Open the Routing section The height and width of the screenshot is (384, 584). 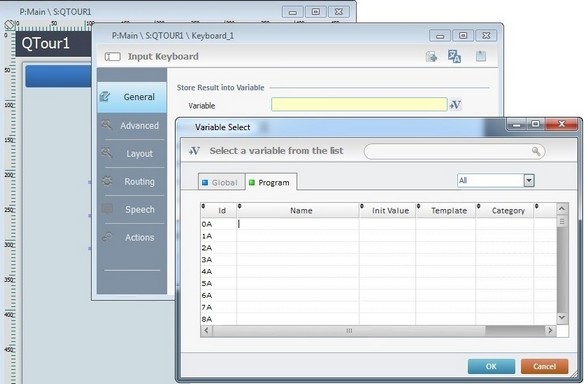tap(132, 181)
